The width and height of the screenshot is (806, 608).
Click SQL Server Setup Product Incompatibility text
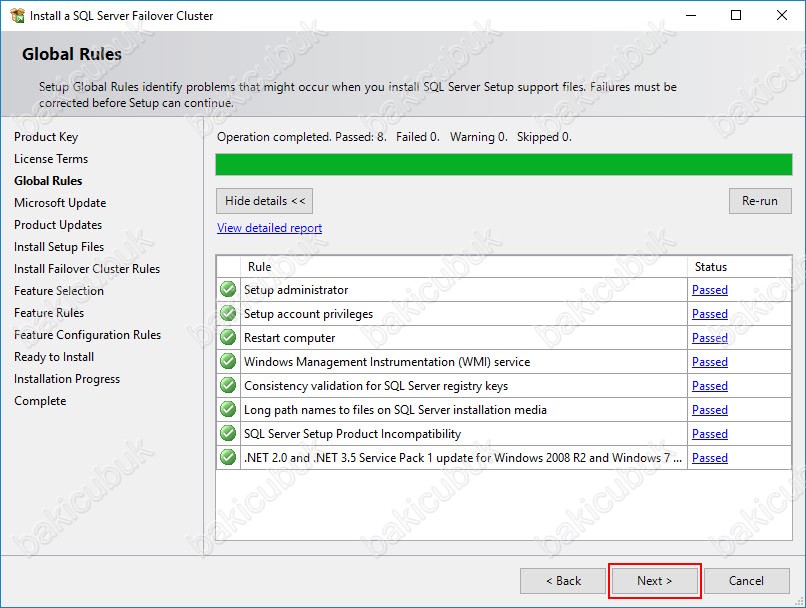tap(352, 434)
